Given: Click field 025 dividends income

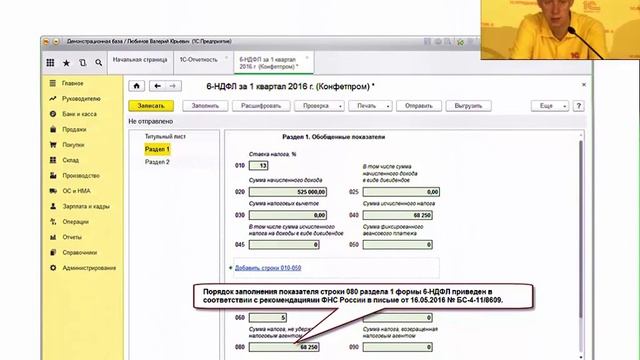Looking at the screenshot, I should pos(401,192).
